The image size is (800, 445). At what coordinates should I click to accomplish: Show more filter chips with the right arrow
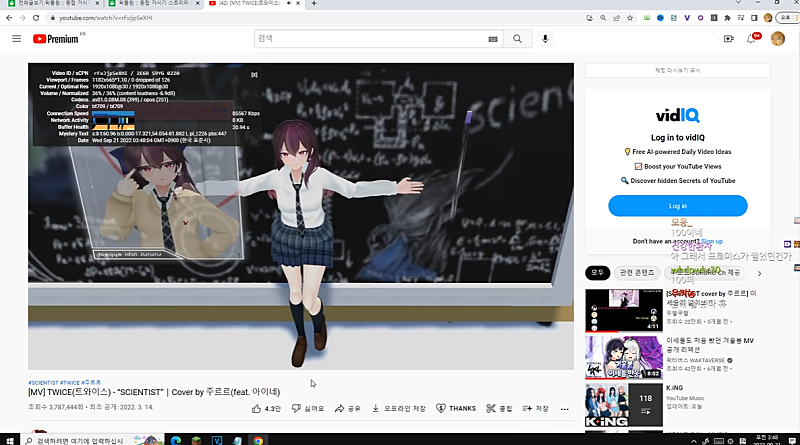[x=759, y=274]
